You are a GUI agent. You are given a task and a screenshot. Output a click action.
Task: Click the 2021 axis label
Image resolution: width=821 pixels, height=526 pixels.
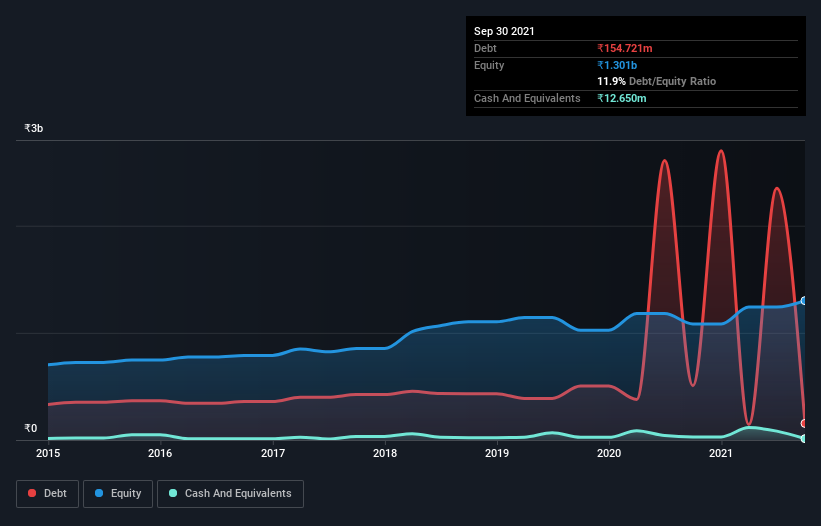point(720,453)
